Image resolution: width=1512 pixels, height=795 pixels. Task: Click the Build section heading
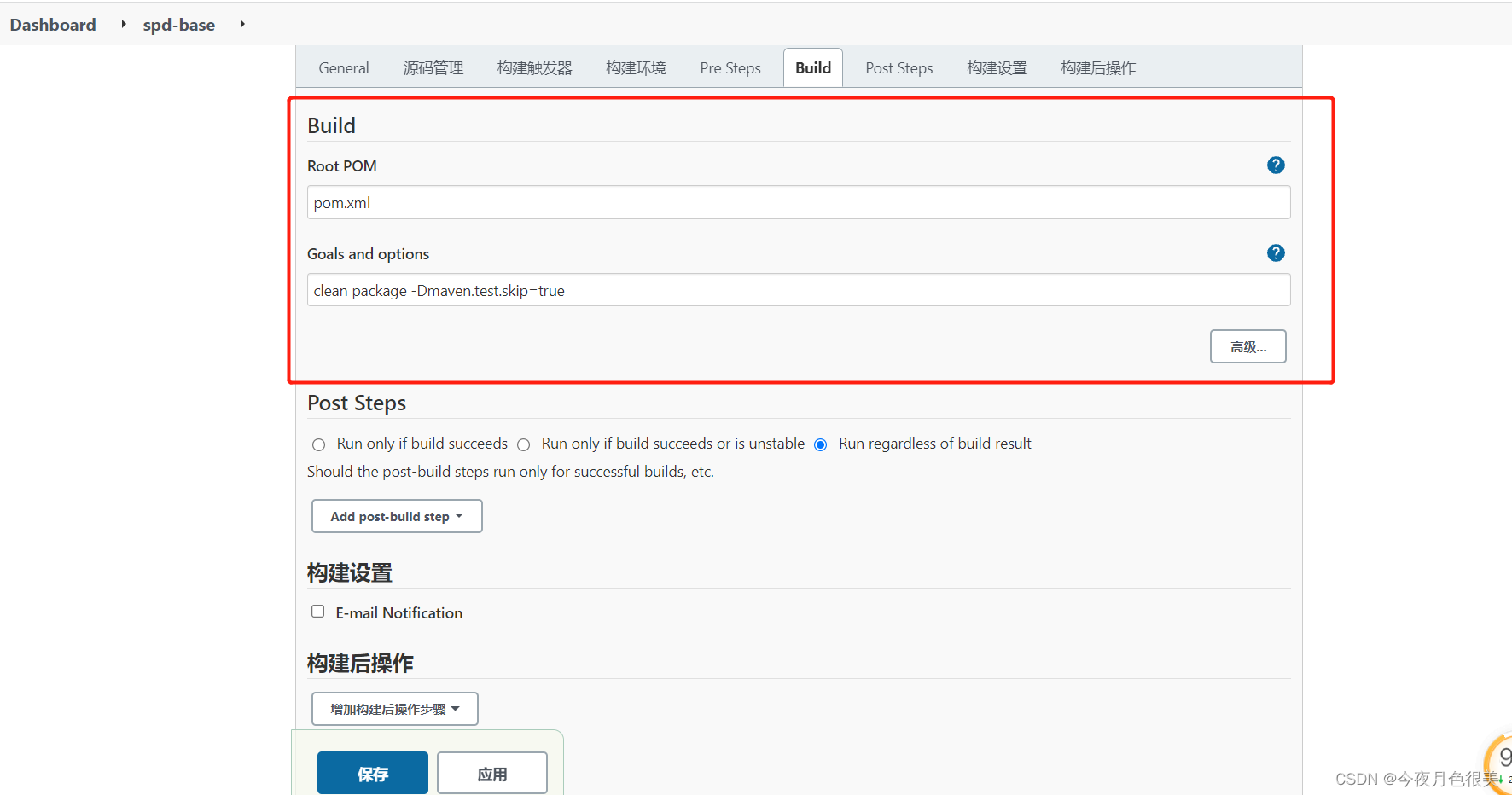(331, 125)
